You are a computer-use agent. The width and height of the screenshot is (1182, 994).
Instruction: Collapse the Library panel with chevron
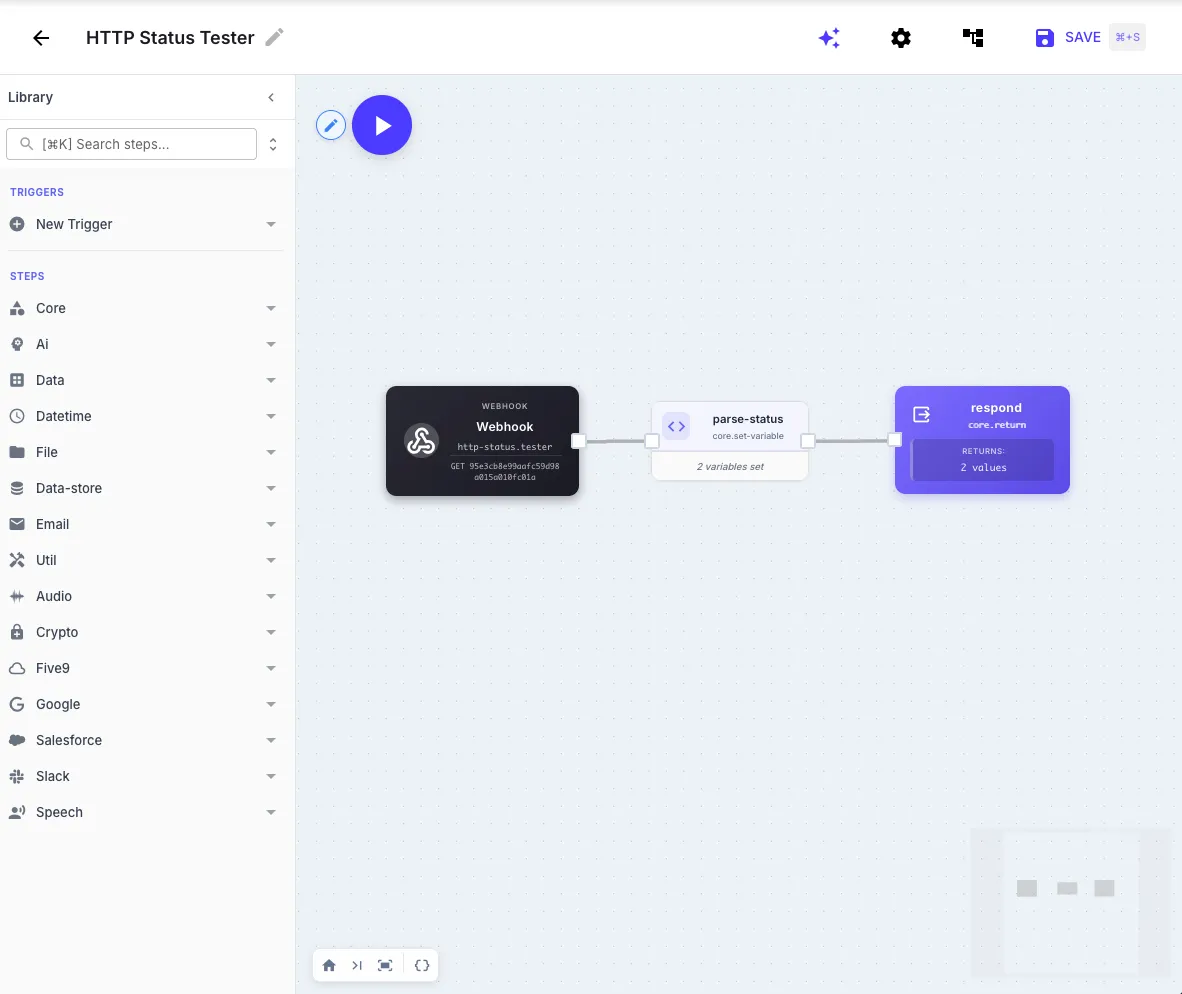click(x=271, y=97)
